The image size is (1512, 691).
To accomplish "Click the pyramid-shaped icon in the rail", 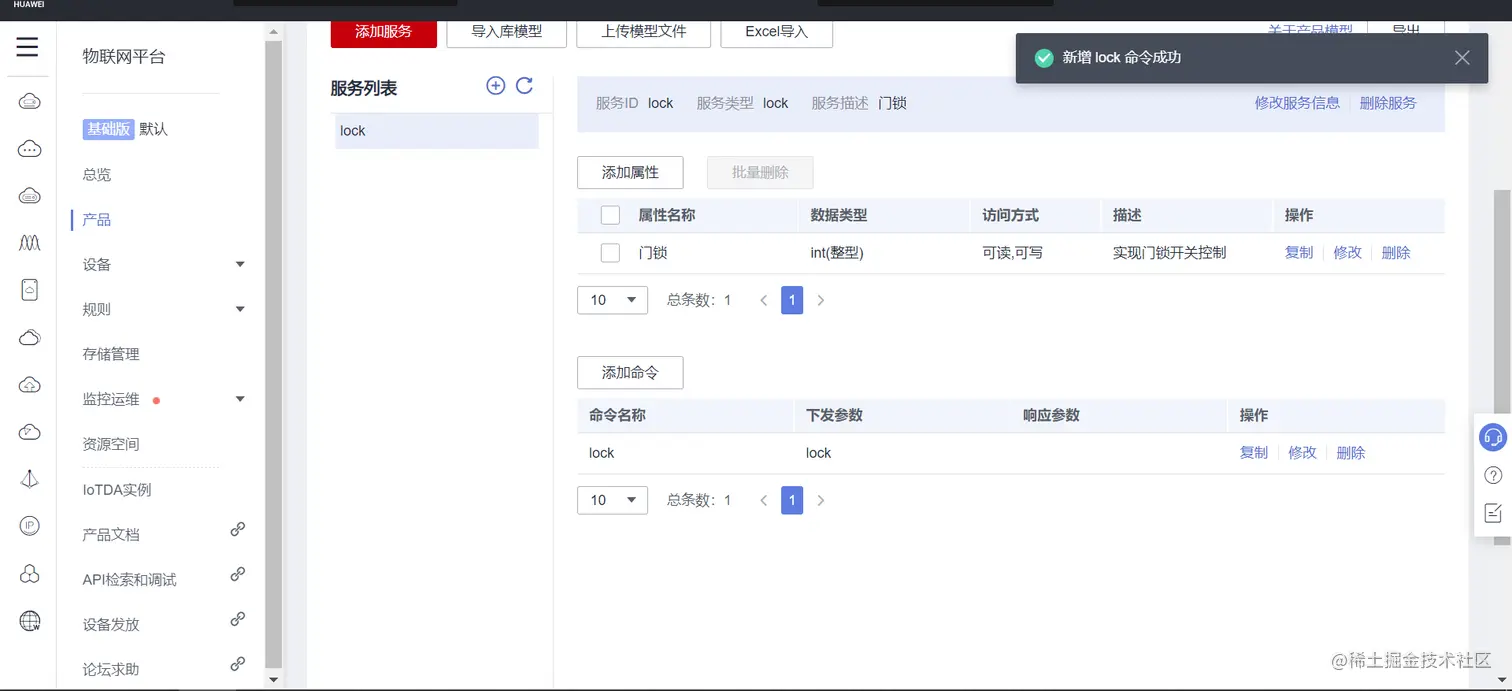I will (29, 479).
